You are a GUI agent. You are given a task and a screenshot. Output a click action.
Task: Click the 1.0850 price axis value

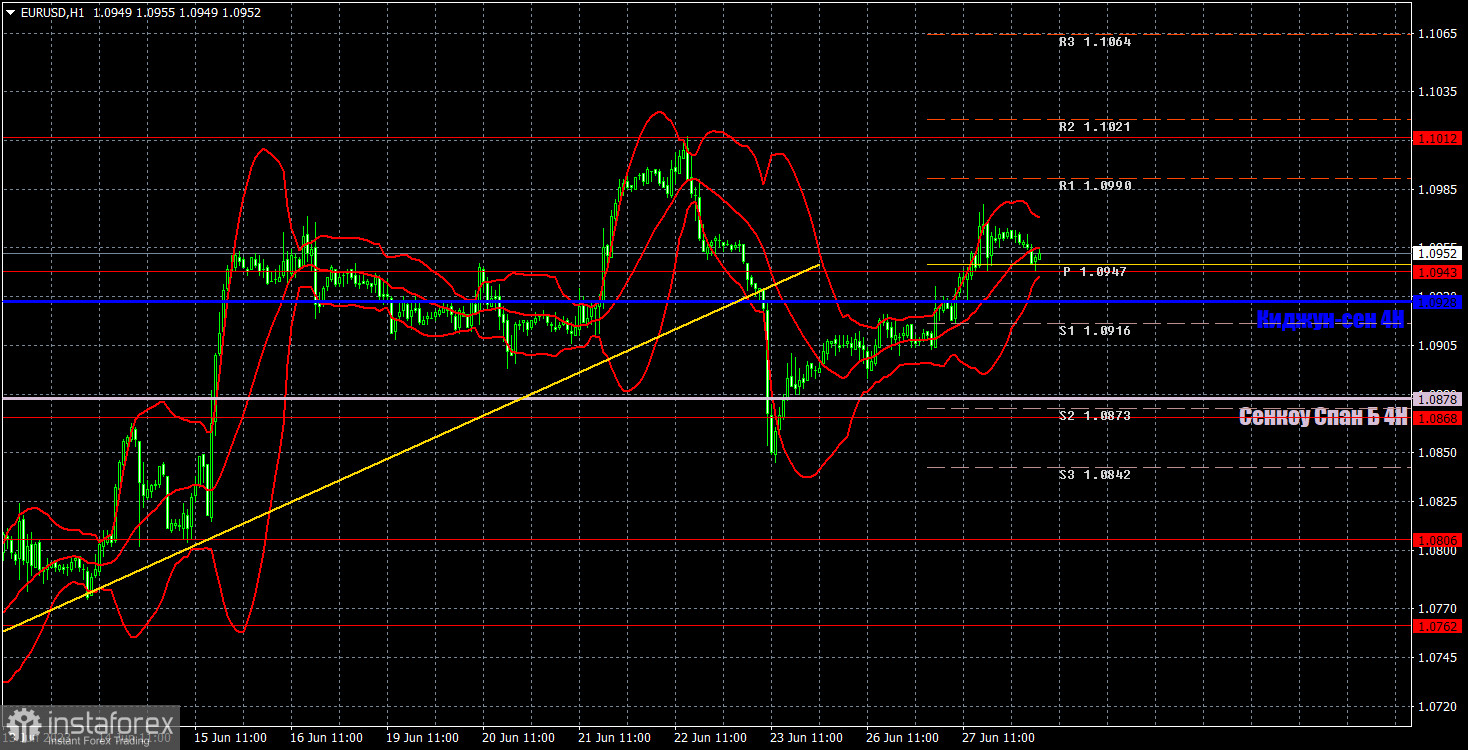tap(1436, 452)
